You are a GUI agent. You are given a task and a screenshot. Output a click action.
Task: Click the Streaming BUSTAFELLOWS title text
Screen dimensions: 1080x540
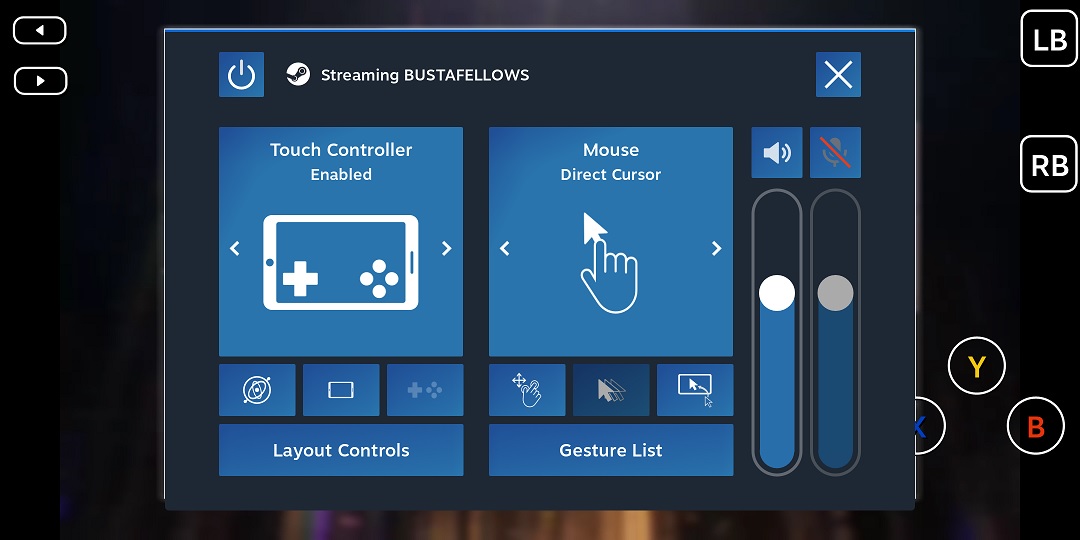[425, 75]
